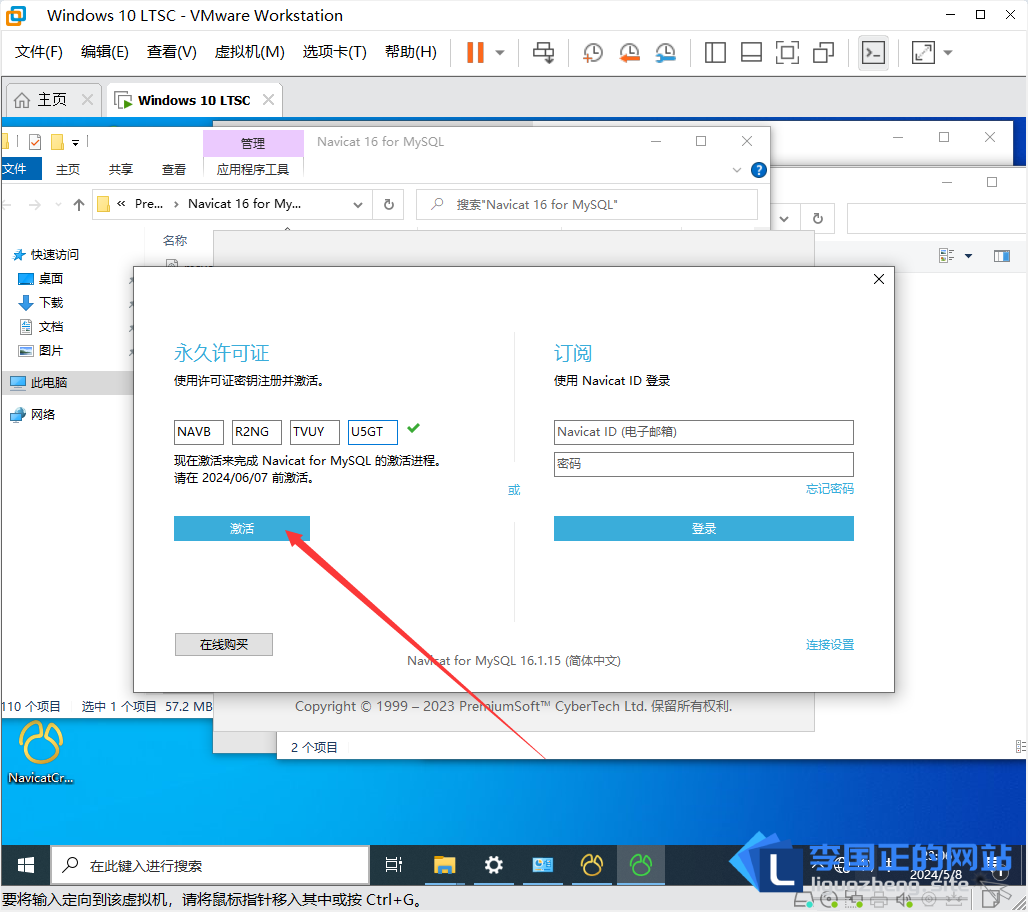Click the VMware console view icon

pos(873,52)
